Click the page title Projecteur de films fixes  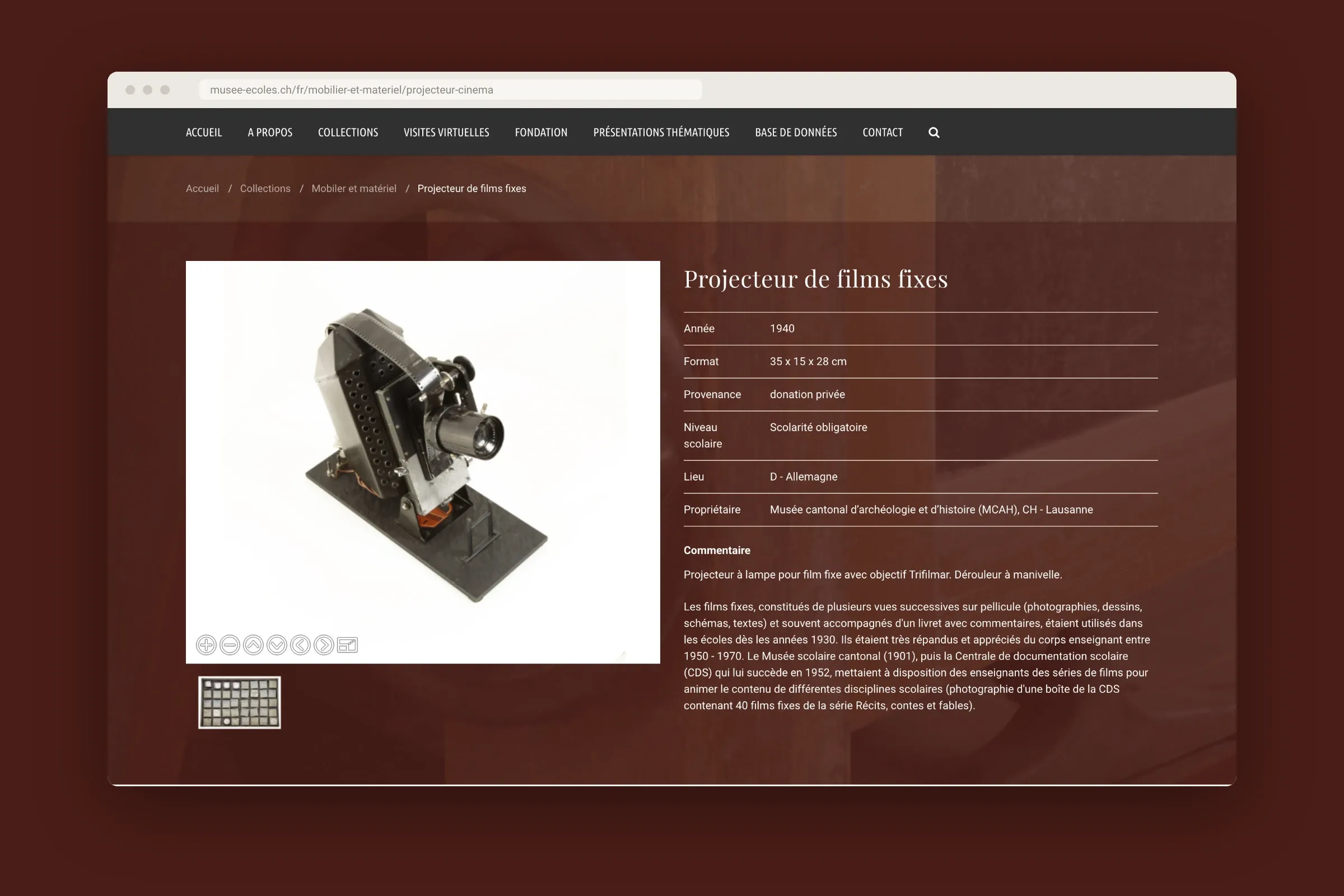(x=816, y=279)
